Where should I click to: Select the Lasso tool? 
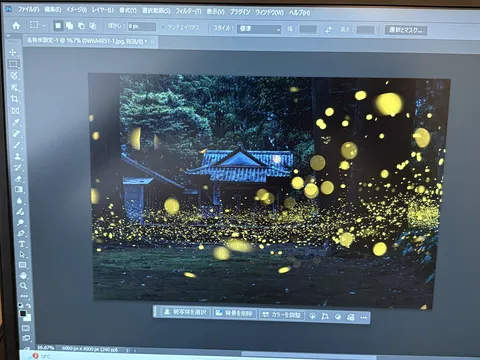coord(14,76)
